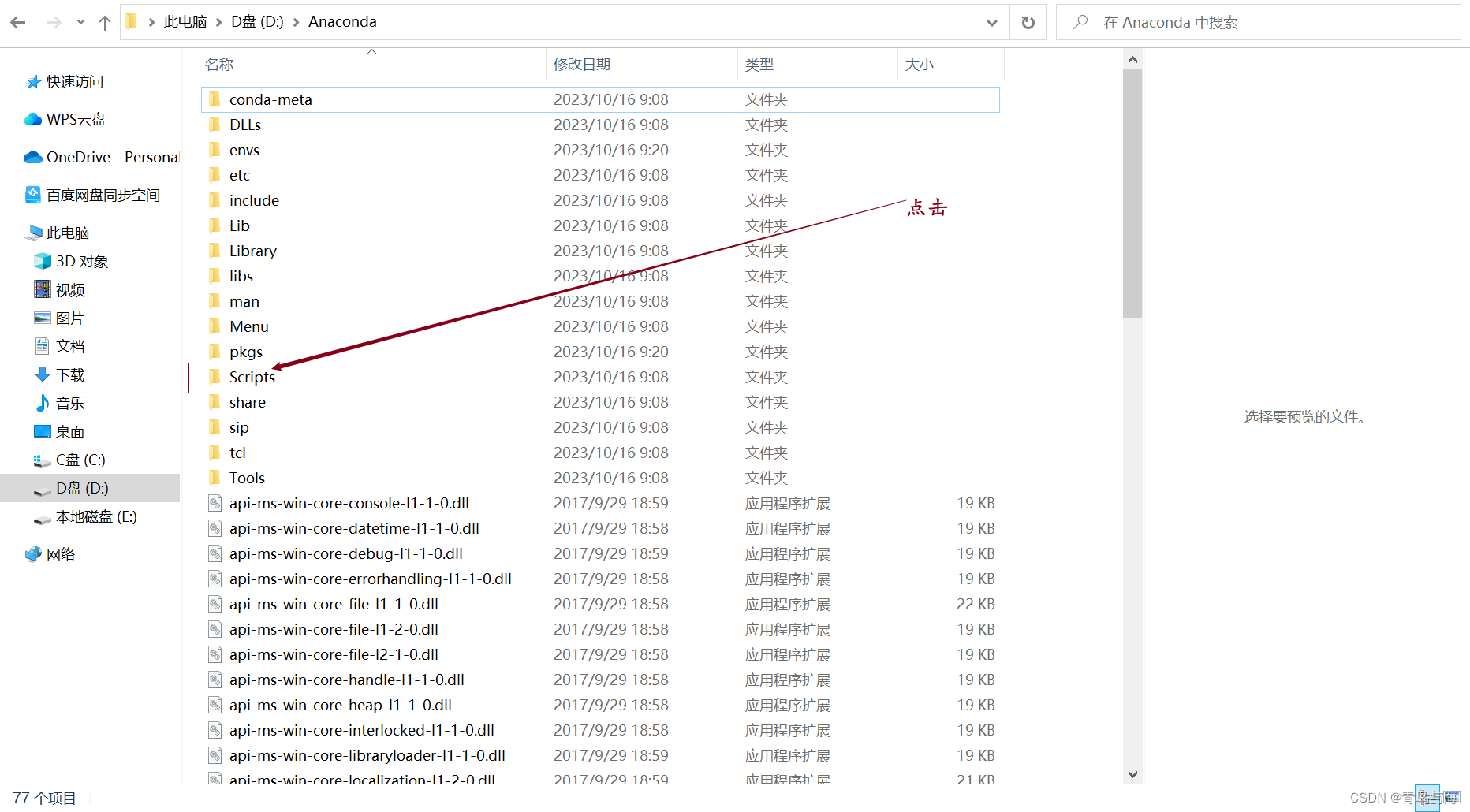The height and width of the screenshot is (812, 1470).
Task: Click the search Anaconda input field
Action: [1258, 22]
